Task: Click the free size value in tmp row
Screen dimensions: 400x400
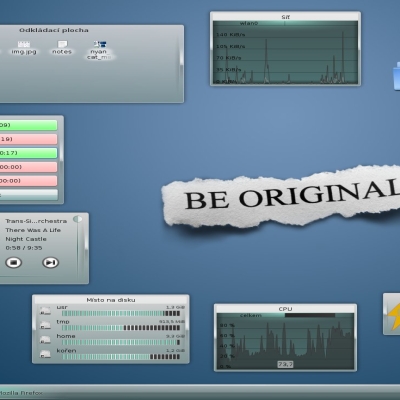Action: (172, 321)
